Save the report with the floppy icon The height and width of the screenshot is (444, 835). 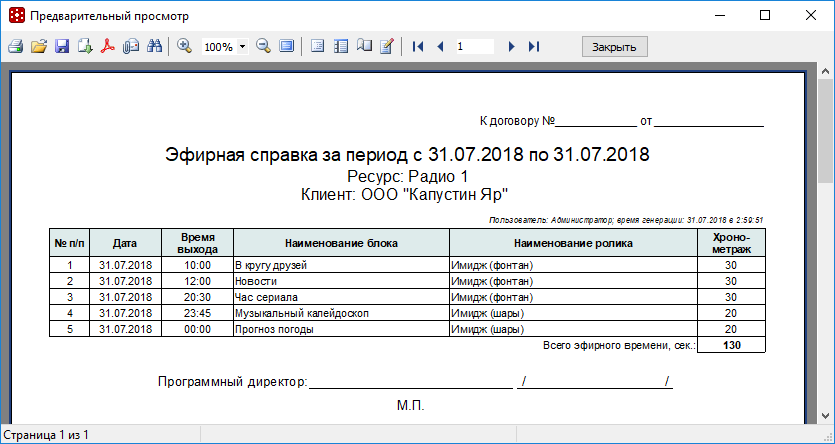tap(62, 46)
